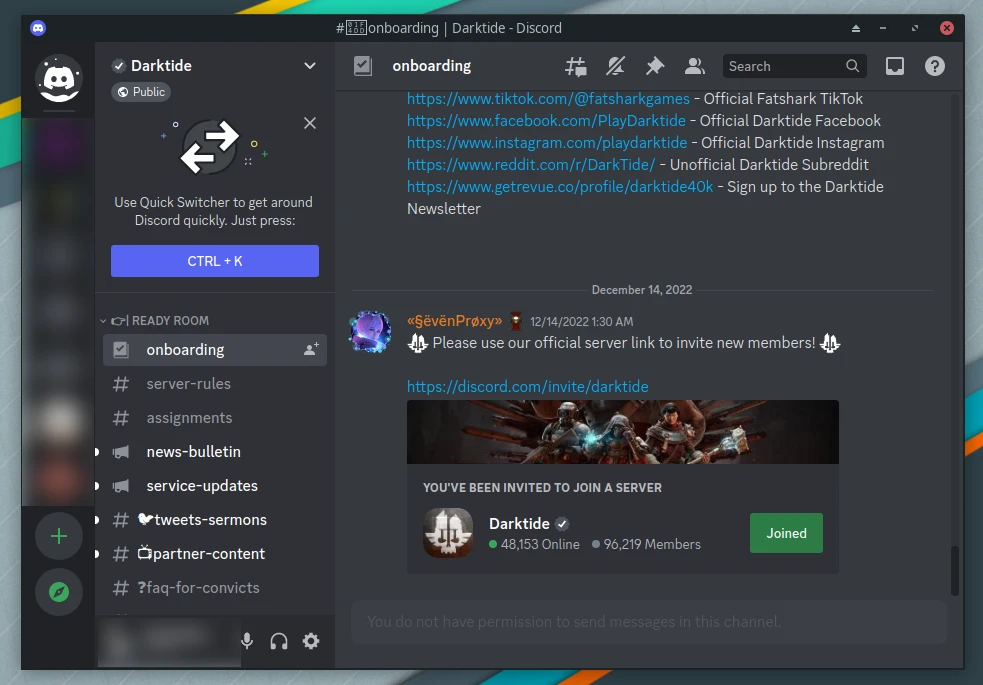Screen dimensions: 983x685
Task: Click the "48,153 Online" count text
Action: 540,544
